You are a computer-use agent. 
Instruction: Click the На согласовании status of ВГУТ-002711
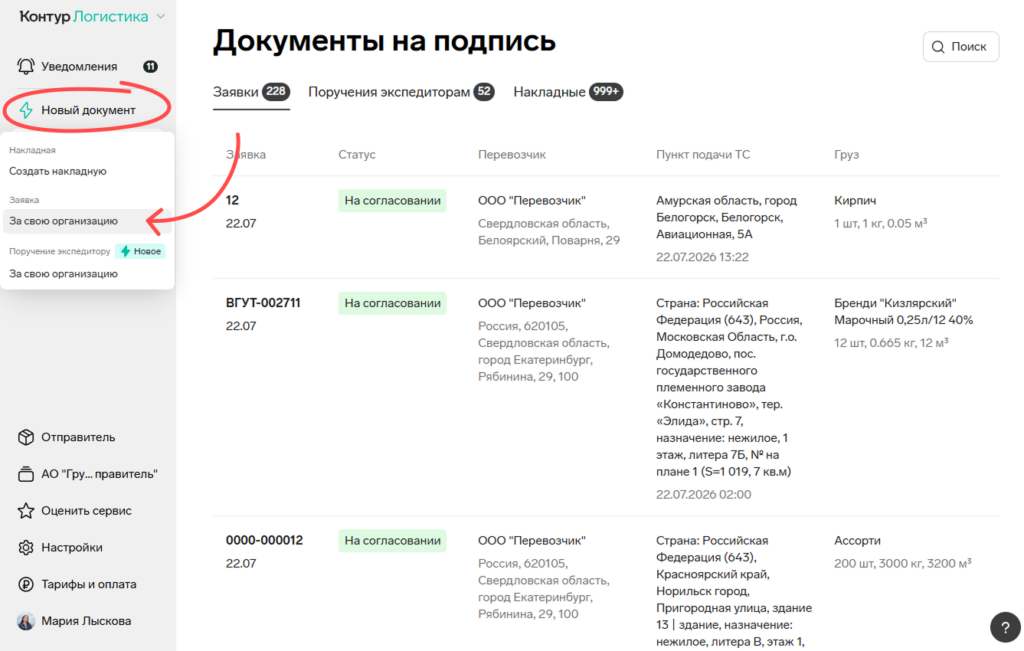392,303
